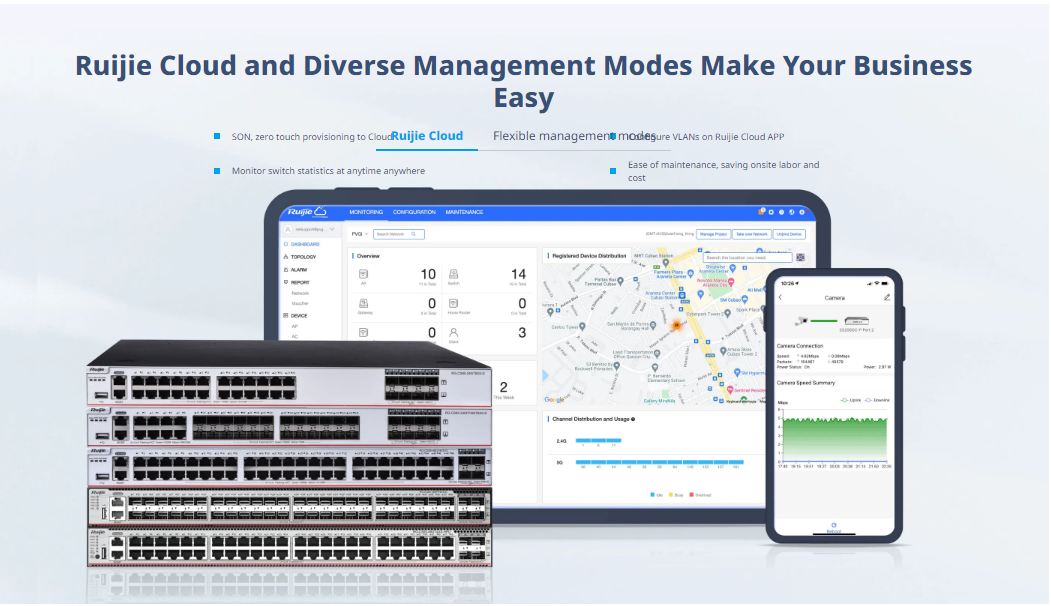
Task: Expand the DEVICE section in sidebar
Action: [299, 315]
